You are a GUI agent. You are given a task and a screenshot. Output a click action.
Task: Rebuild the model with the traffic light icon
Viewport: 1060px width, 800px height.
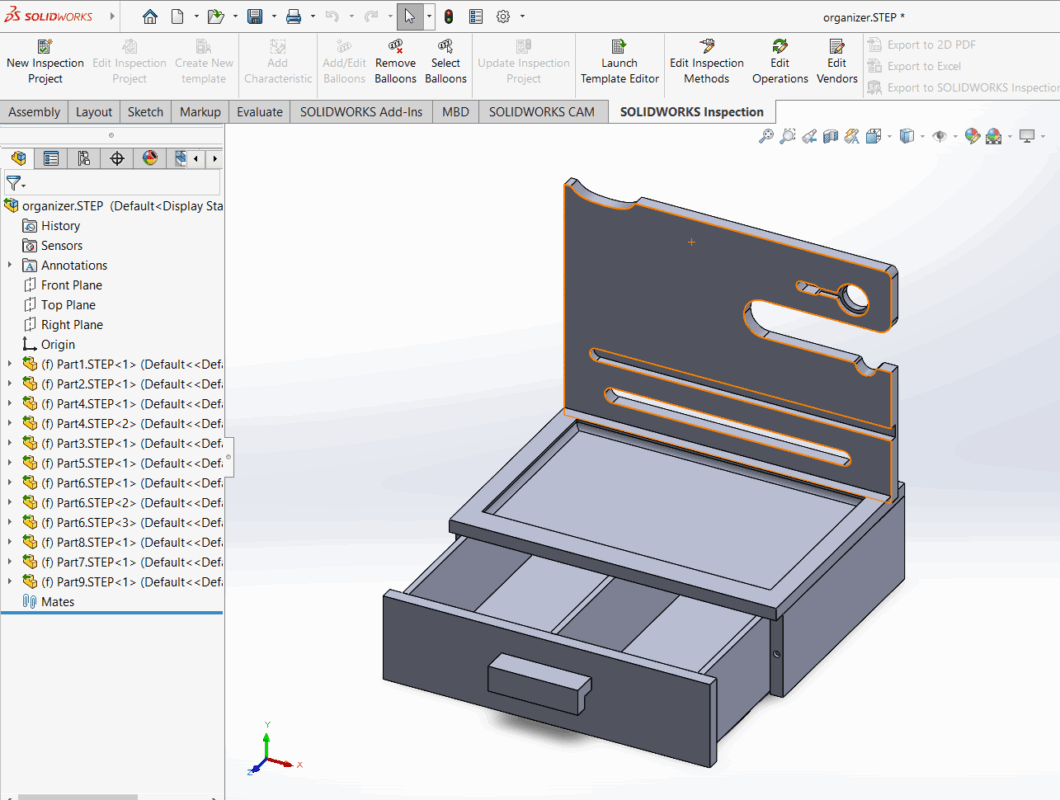pyautogui.click(x=448, y=16)
